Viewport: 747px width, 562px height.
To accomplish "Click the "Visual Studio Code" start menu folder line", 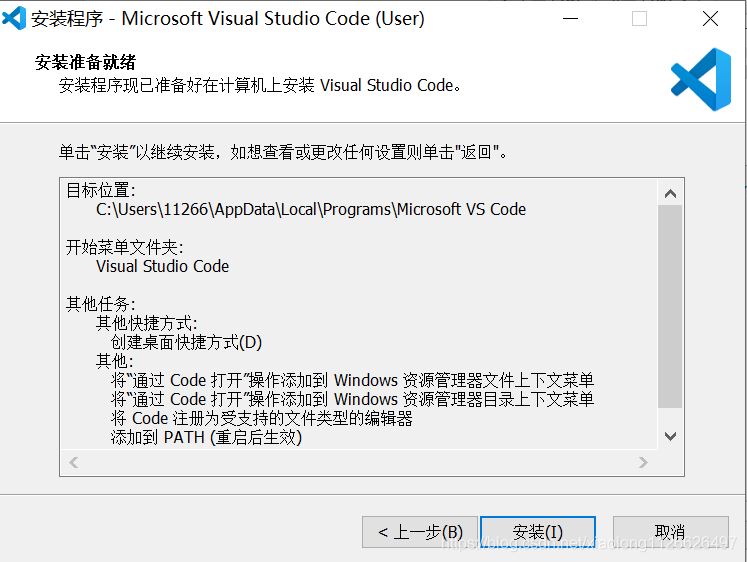I will [162, 266].
